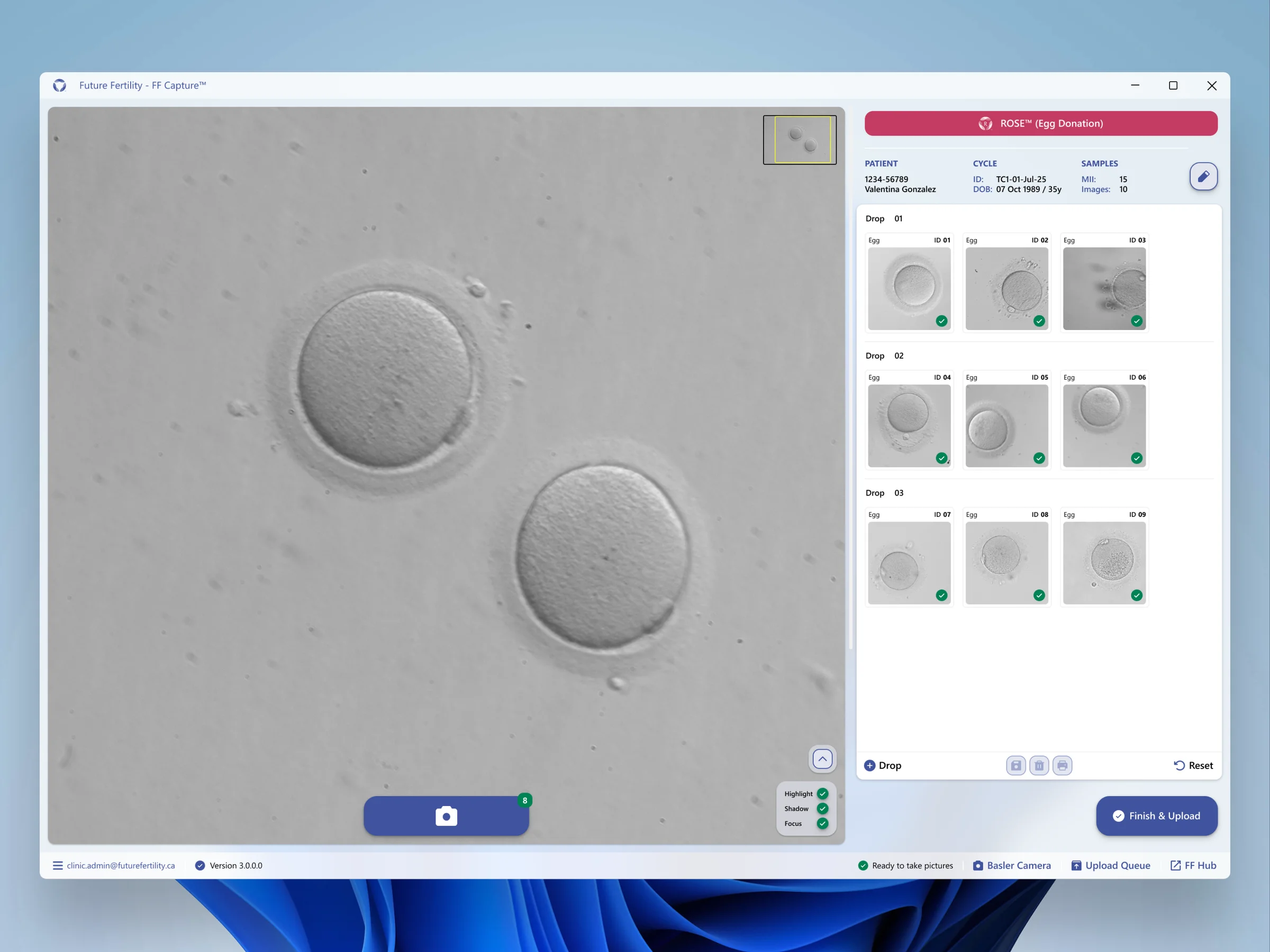Click the green 8 count badge

tap(524, 800)
